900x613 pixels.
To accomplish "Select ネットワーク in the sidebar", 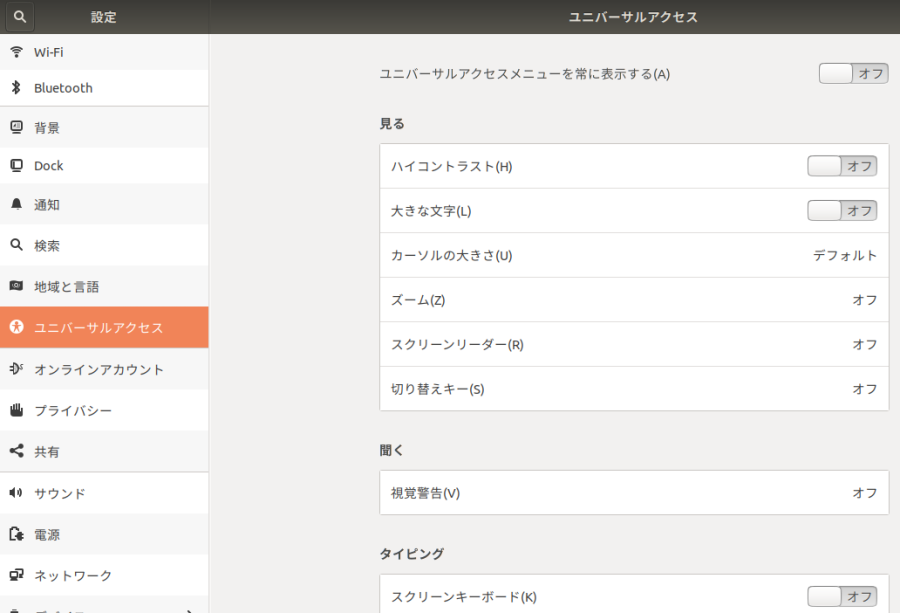I will [104, 575].
